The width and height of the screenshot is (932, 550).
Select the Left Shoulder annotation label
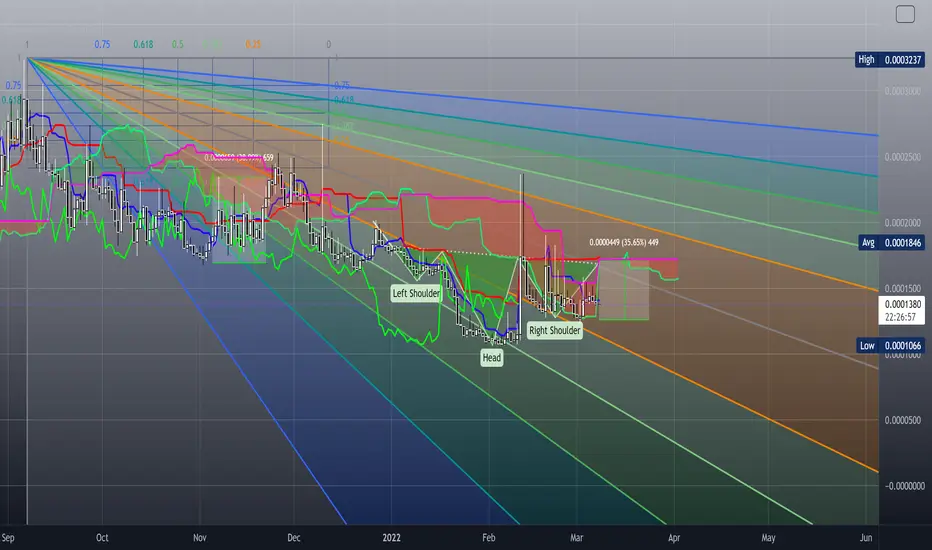coord(416,293)
